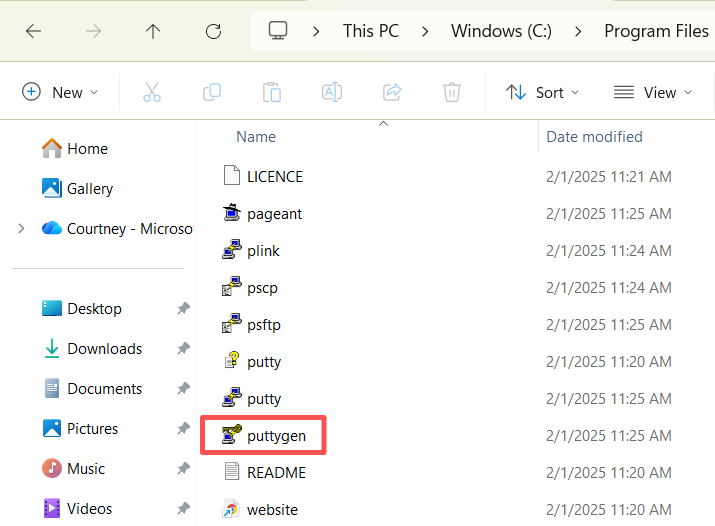Expand the chevron after Windows (C:)
Viewport: 715px width, 526px height.
(x=578, y=31)
